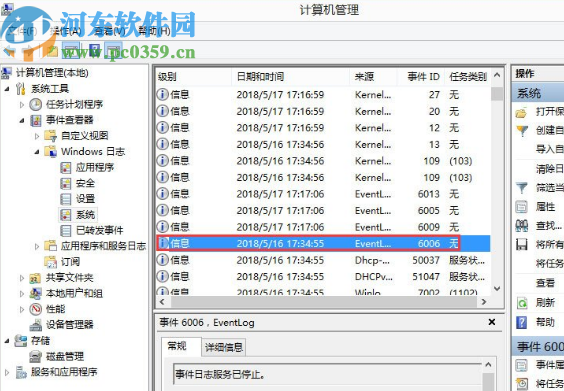Click the create custom view funnel icon
The width and height of the screenshot is (564, 391).
point(522,130)
